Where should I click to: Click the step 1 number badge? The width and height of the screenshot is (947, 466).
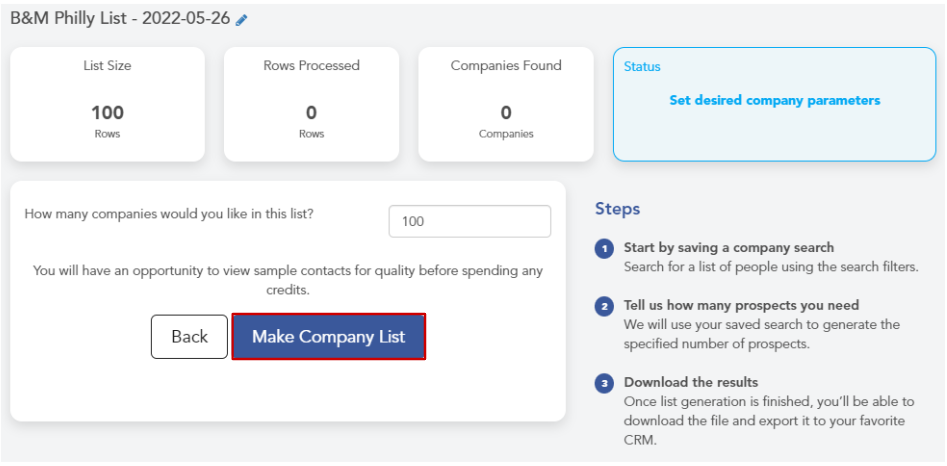tap(604, 249)
